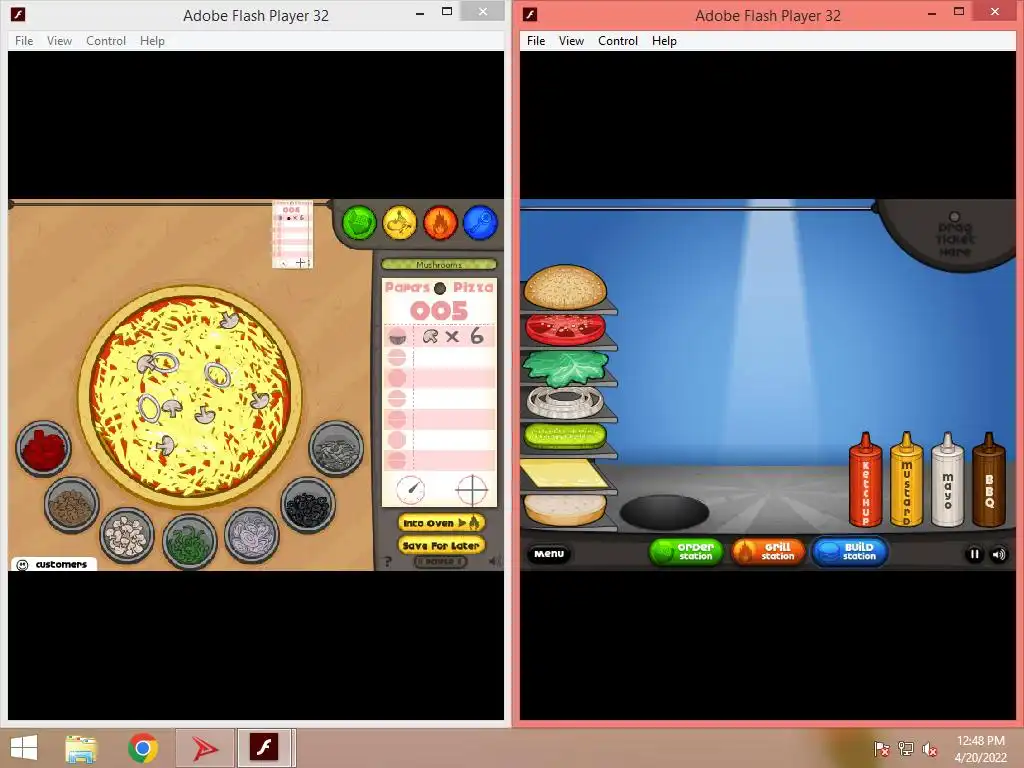Launch Google Chrome from taskbar
Viewport: 1024px width, 768px height.
pos(143,748)
